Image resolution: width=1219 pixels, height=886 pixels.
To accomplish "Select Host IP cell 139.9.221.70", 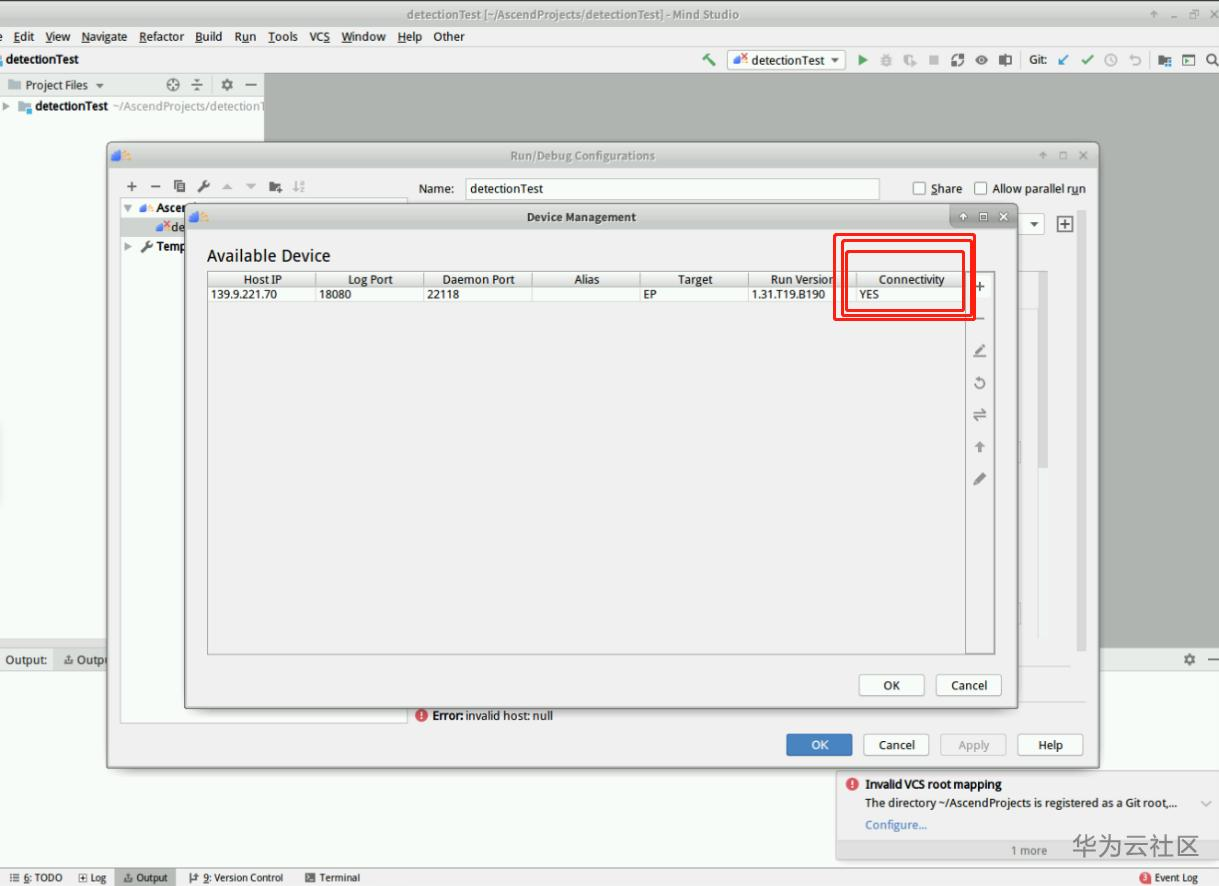I will click(262, 295).
